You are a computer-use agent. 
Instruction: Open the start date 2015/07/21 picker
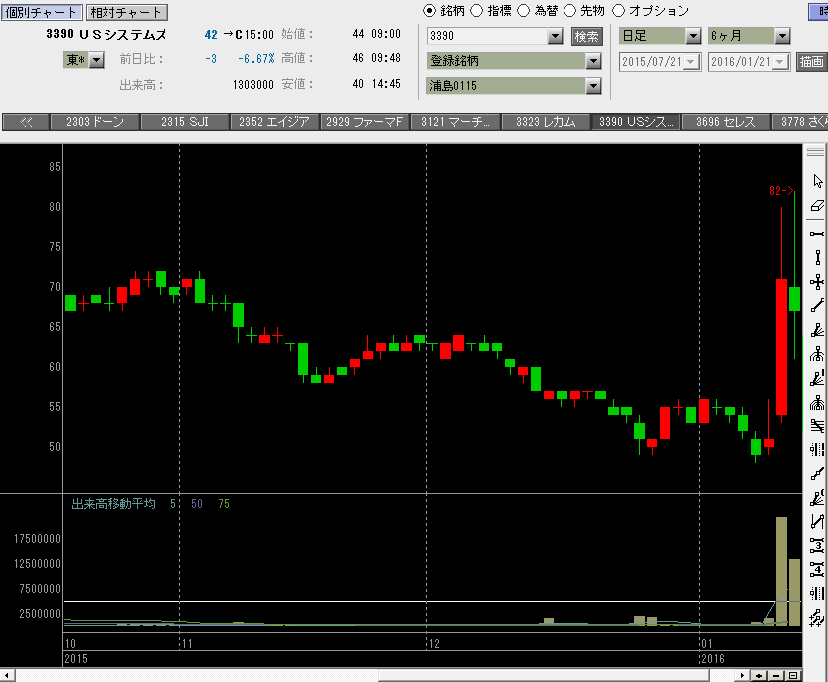pos(691,62)
